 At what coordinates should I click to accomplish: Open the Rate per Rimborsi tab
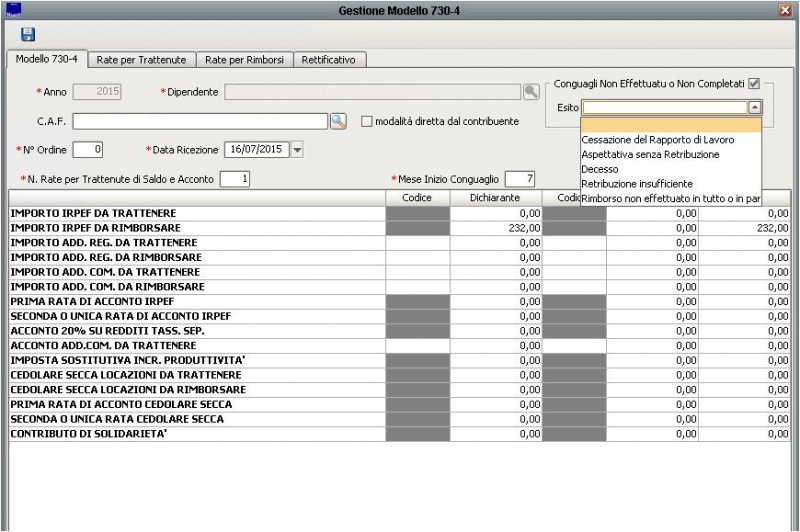(x=245, y=60)
